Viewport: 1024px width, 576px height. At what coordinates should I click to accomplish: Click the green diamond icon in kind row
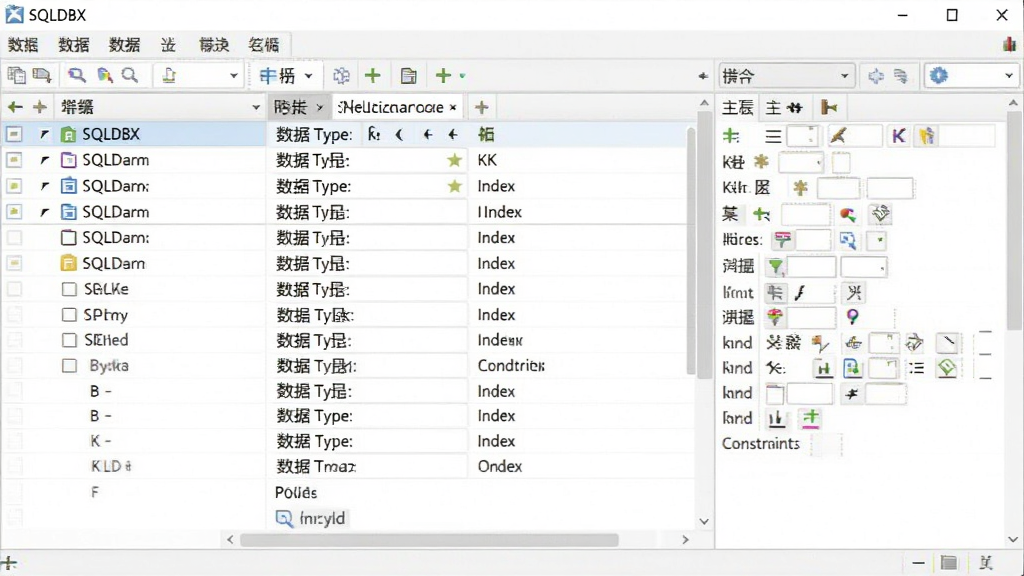(947, 368)
